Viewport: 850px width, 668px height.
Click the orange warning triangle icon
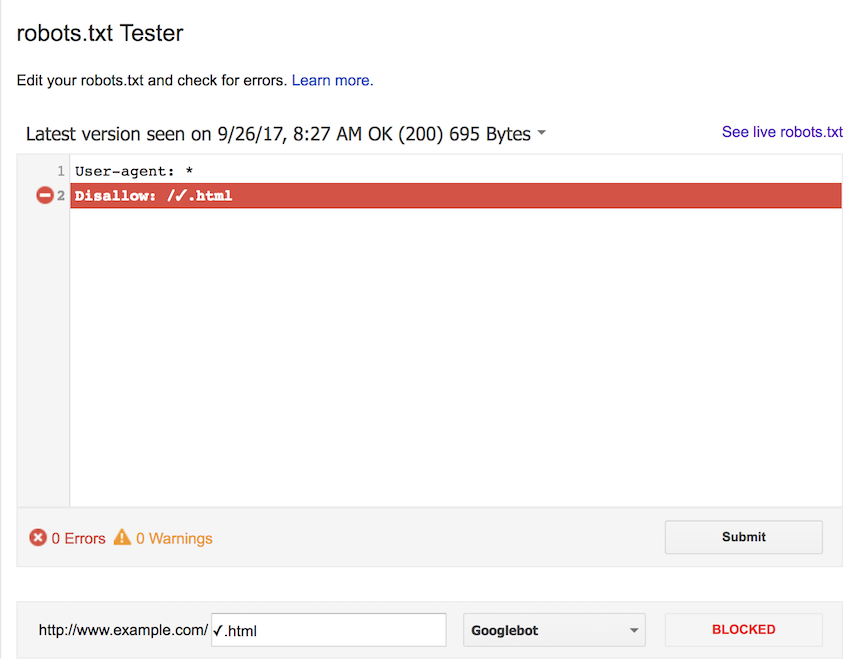click(x=122, y=537)
